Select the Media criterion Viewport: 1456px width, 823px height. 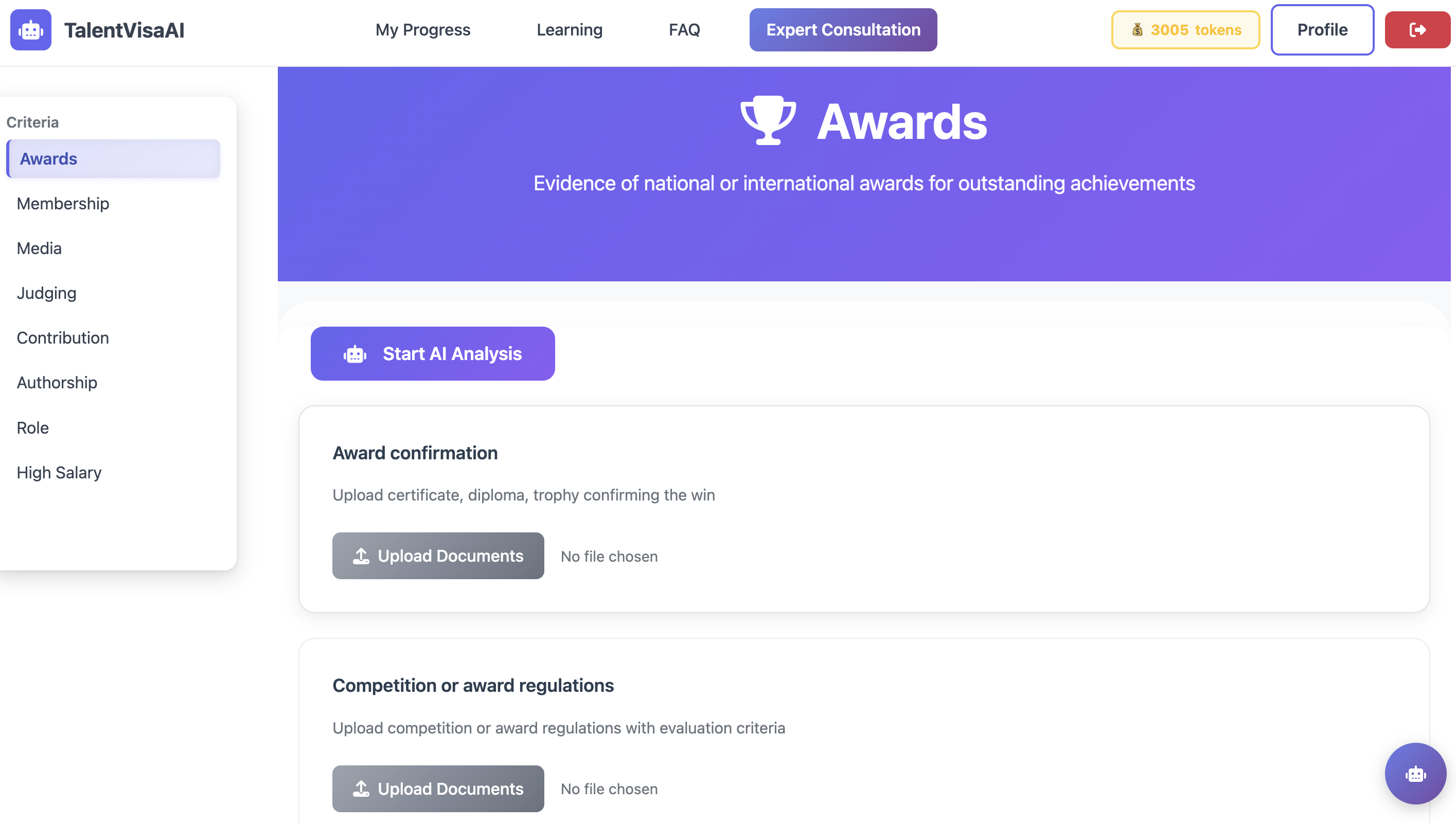click(39, 248)
